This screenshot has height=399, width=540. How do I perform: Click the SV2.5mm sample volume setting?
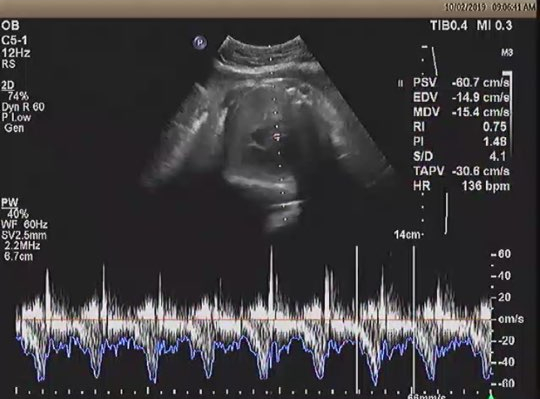24,235
